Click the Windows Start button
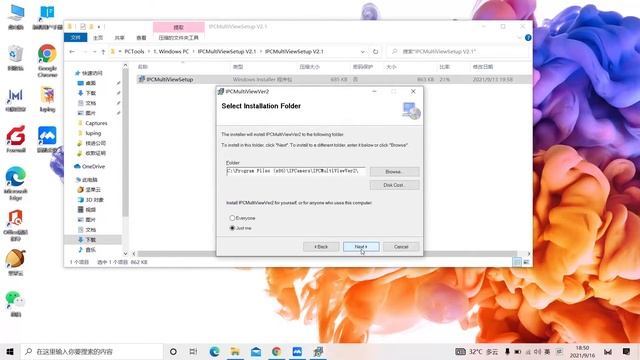This screenshot has height=360, width=640. [10, 351]
